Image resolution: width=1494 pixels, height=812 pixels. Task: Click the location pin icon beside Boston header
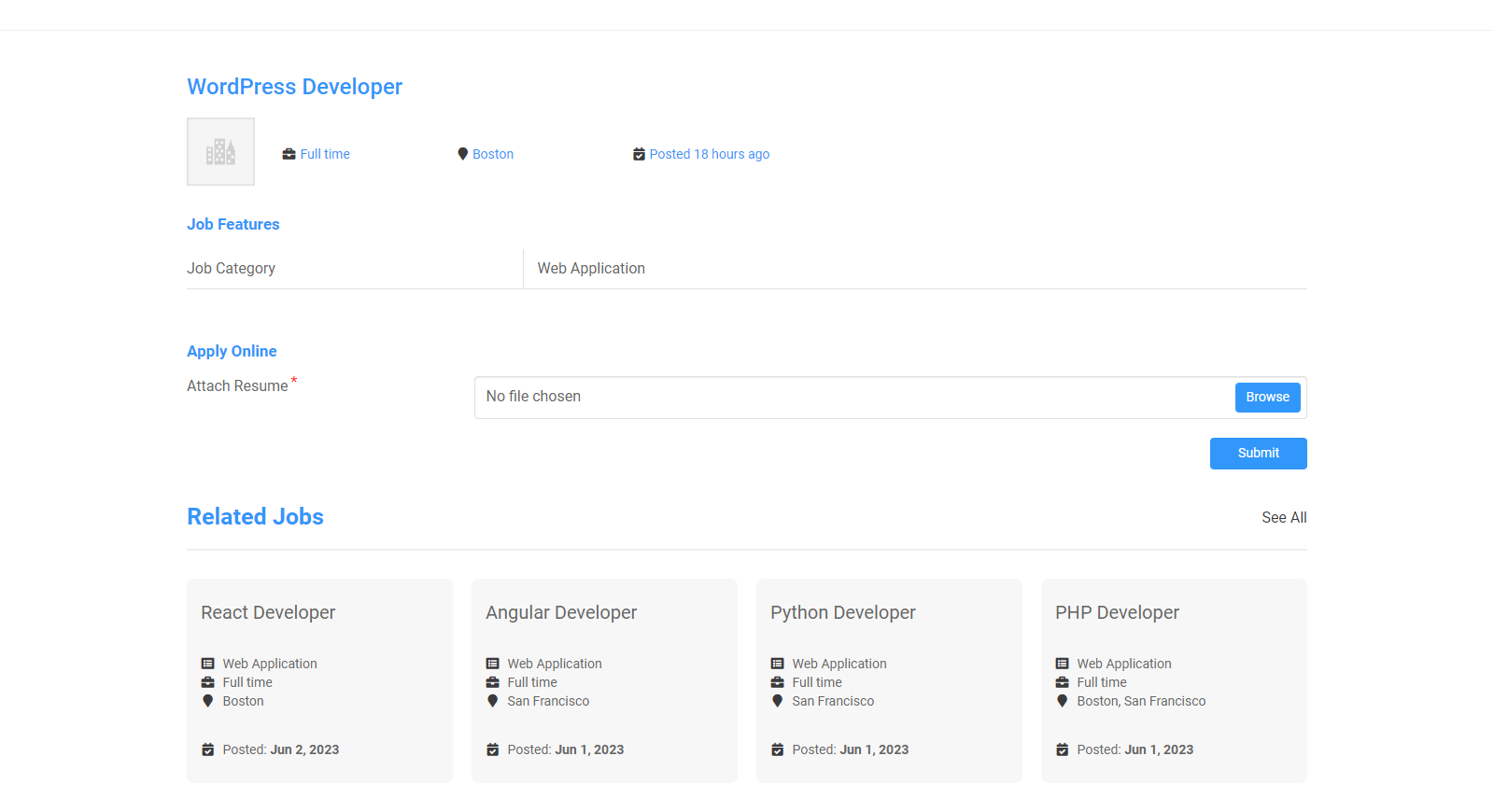462,154
